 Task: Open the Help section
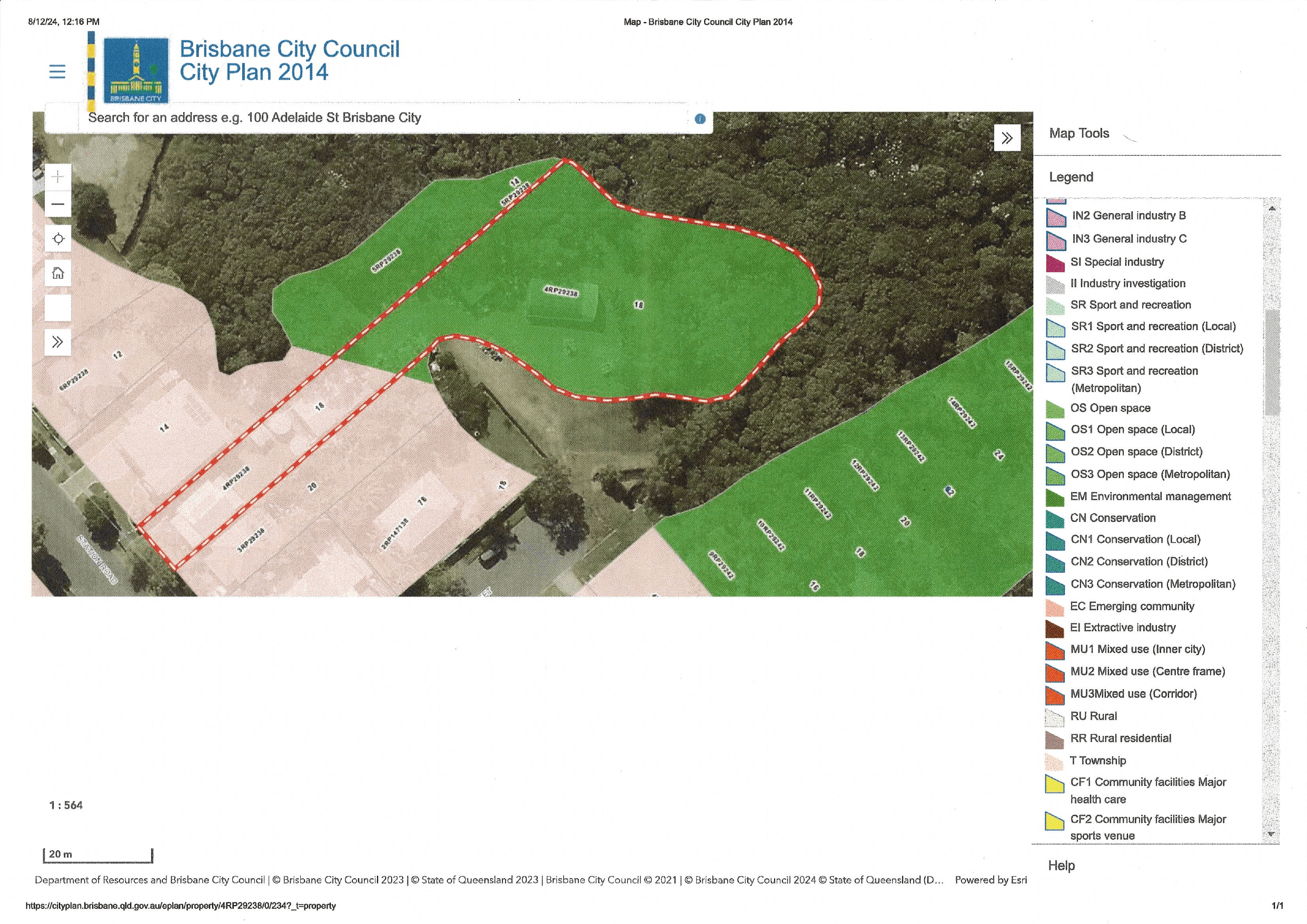[1062, 866]
